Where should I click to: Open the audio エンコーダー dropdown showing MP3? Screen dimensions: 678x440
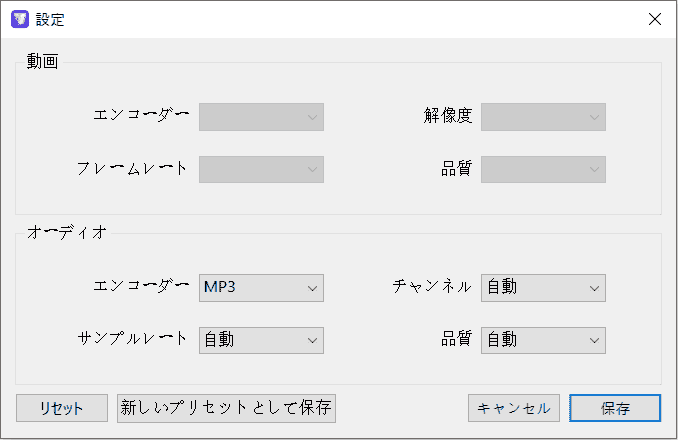[x=261, y=288]
